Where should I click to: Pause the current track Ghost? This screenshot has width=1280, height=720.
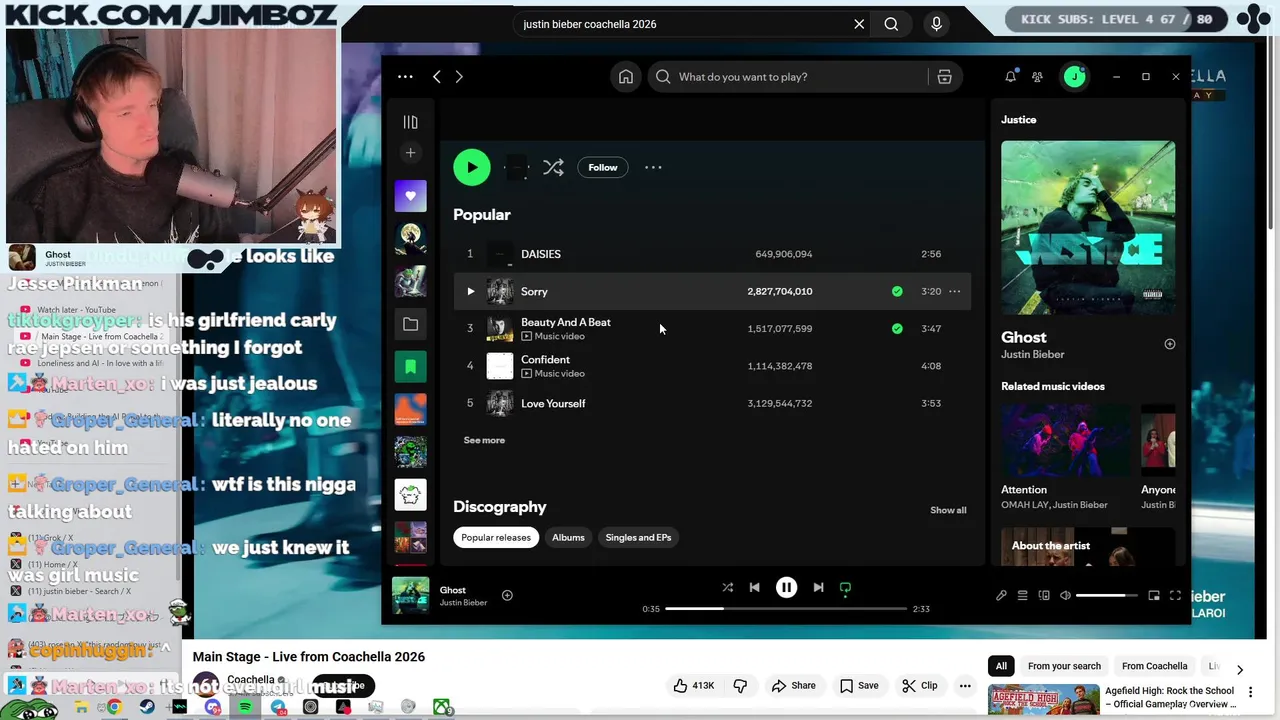point(787,588)
